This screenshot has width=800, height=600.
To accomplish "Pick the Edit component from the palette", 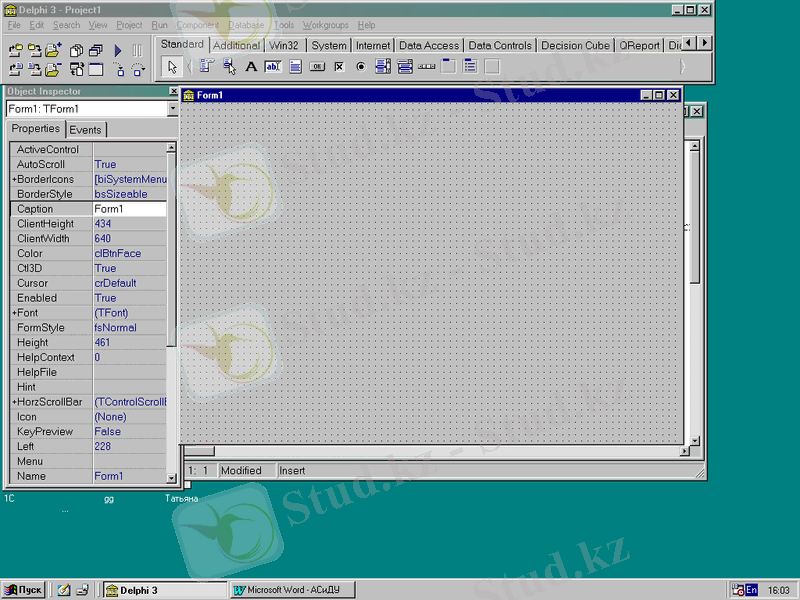I will pyautogui.click(x=273, y=67).
